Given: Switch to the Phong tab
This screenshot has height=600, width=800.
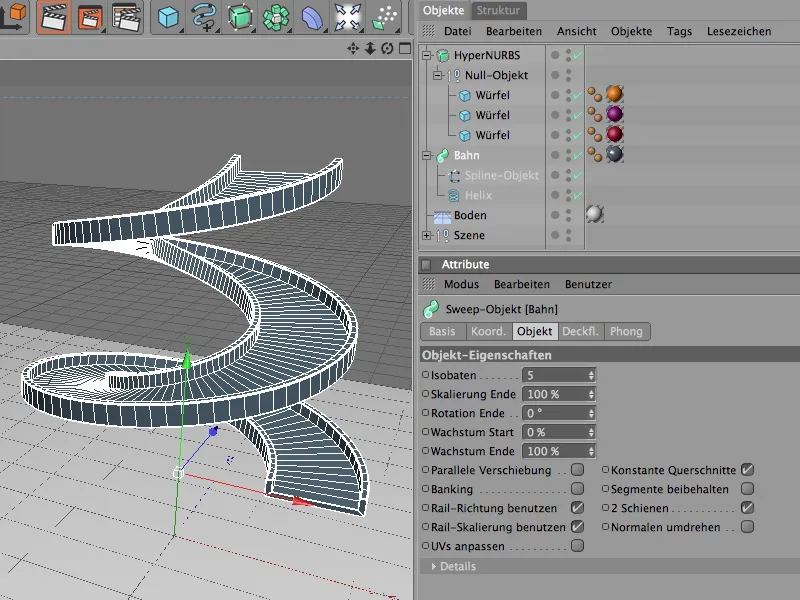Looking at the screenshot, I should (626, 332).
